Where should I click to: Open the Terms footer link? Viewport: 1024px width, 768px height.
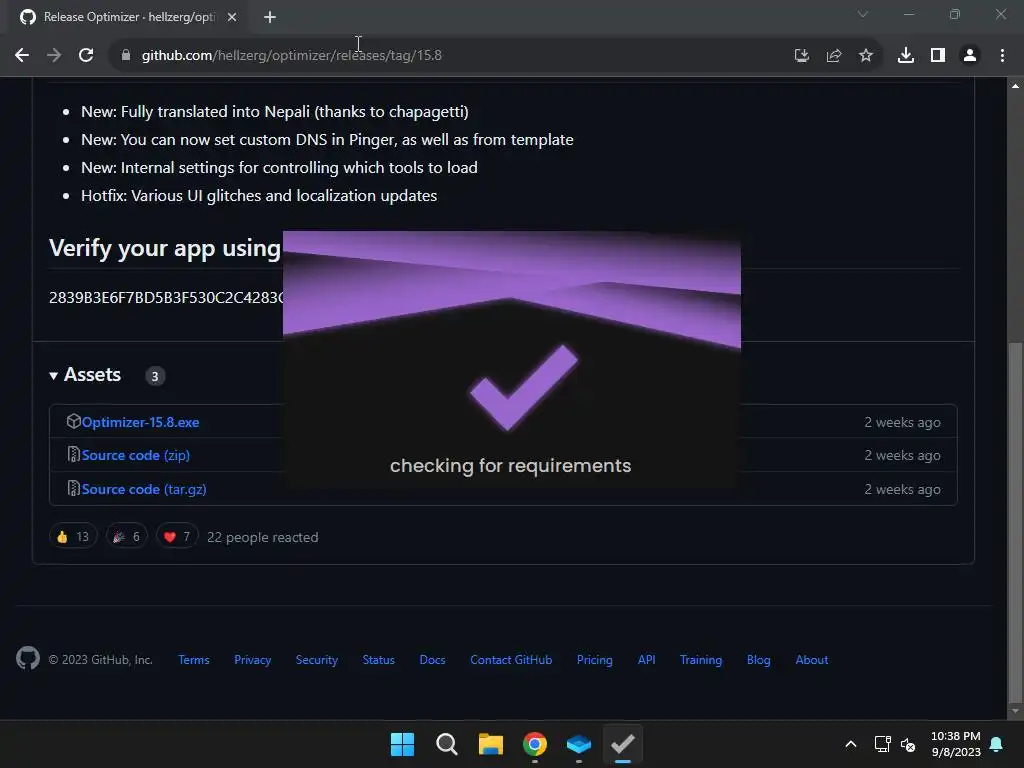(x=194, y=660)
